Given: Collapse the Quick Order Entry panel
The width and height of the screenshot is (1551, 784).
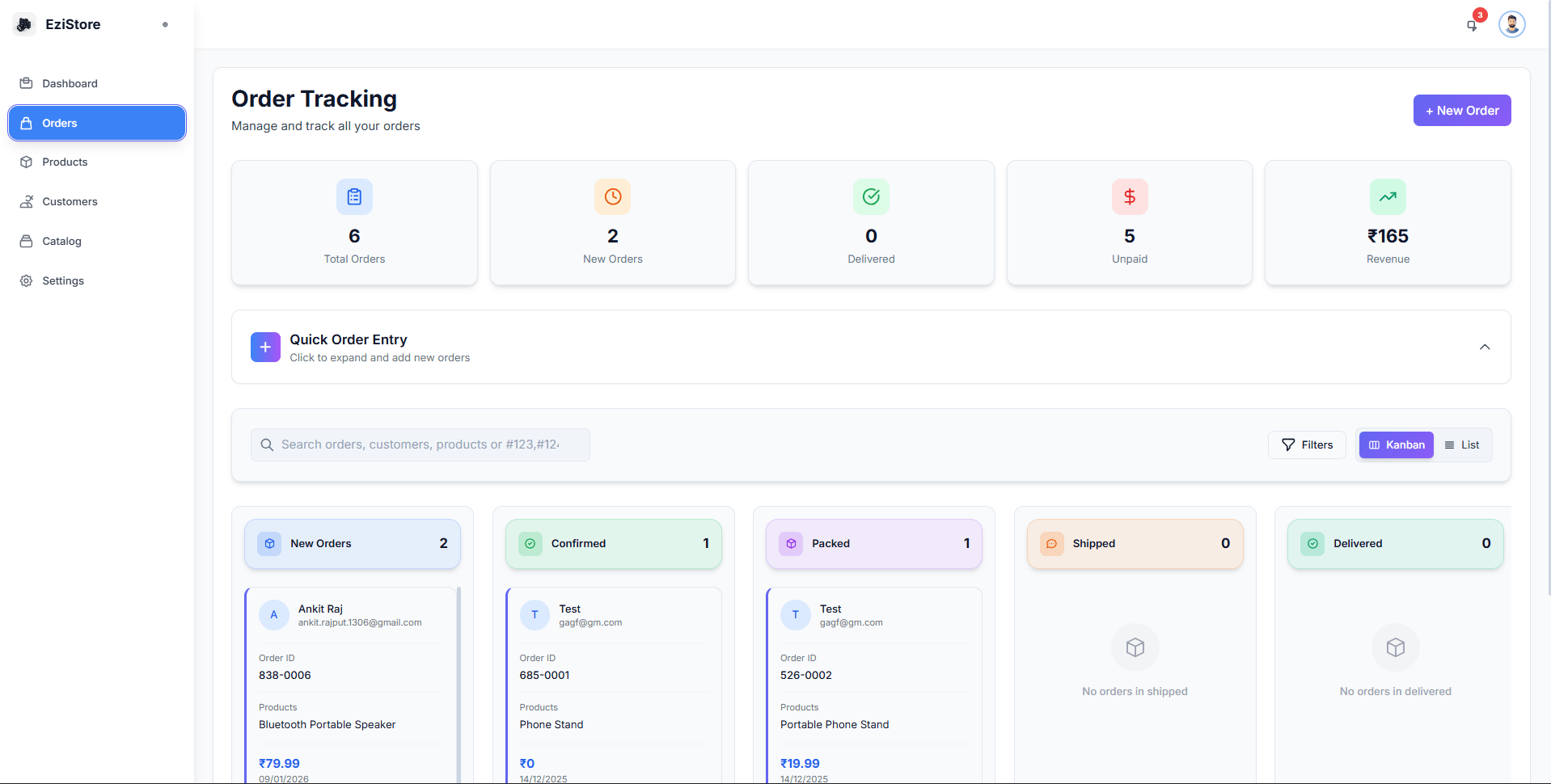Looking at the screenshot, I should click(1484, 347).
